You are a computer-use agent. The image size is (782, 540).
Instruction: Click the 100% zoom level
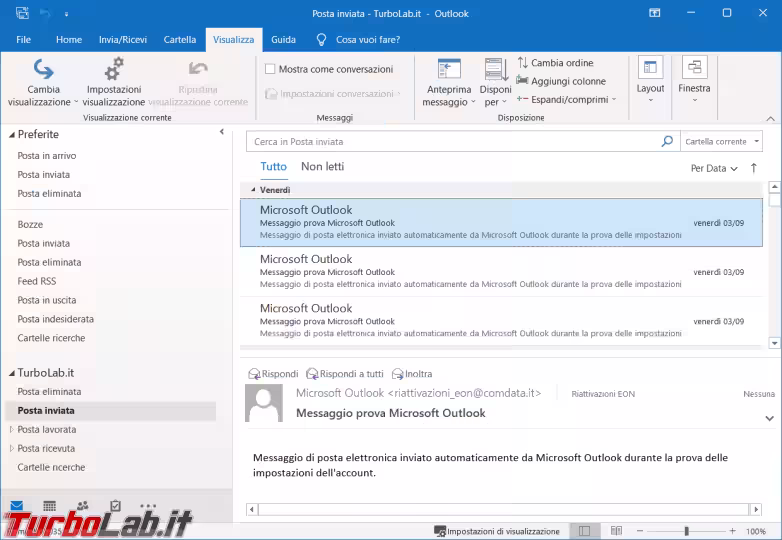(x=756, y=532)
